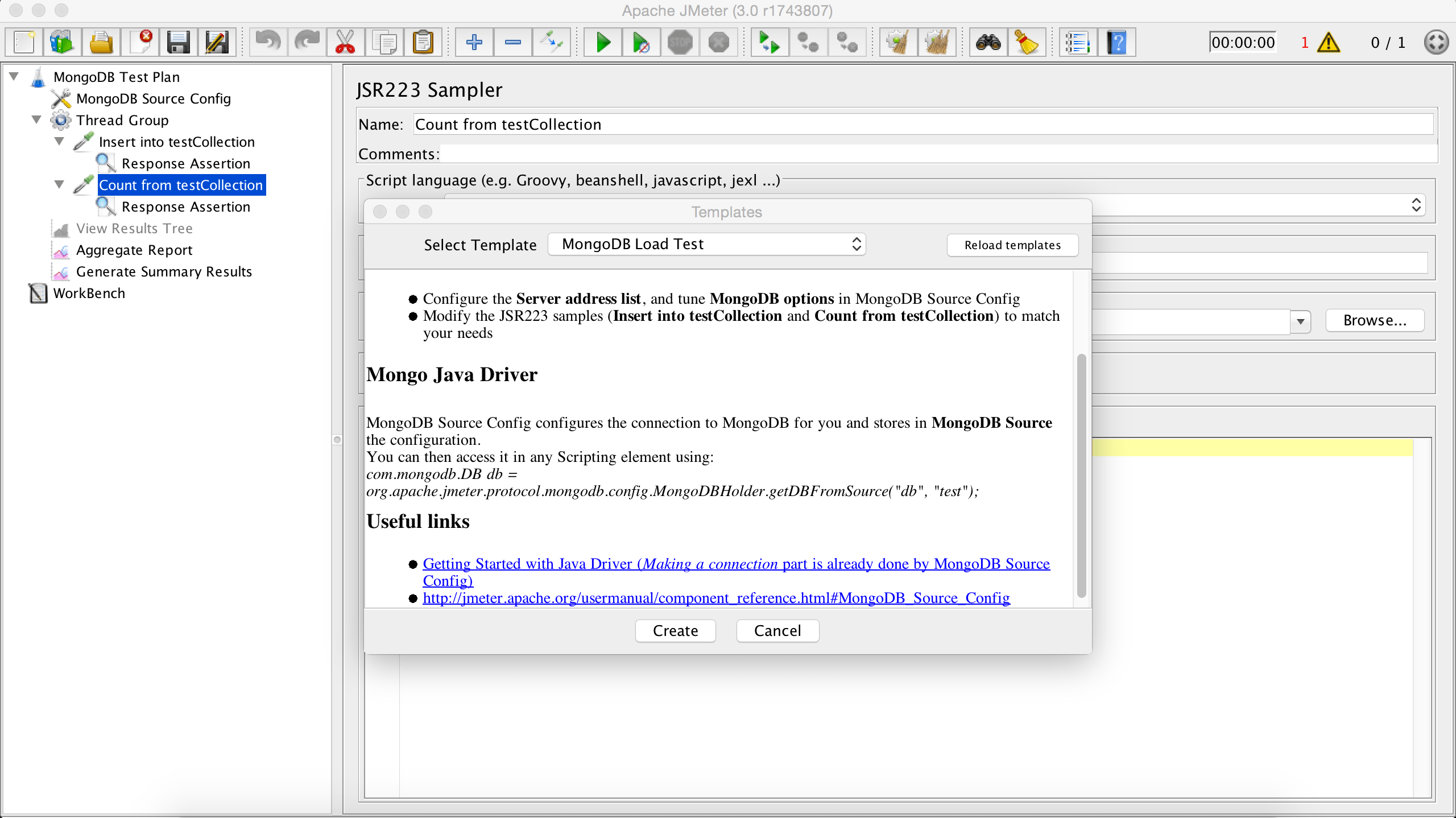Click the Clear broom icon
1456x818 pixels.
[x=898, y=43]
